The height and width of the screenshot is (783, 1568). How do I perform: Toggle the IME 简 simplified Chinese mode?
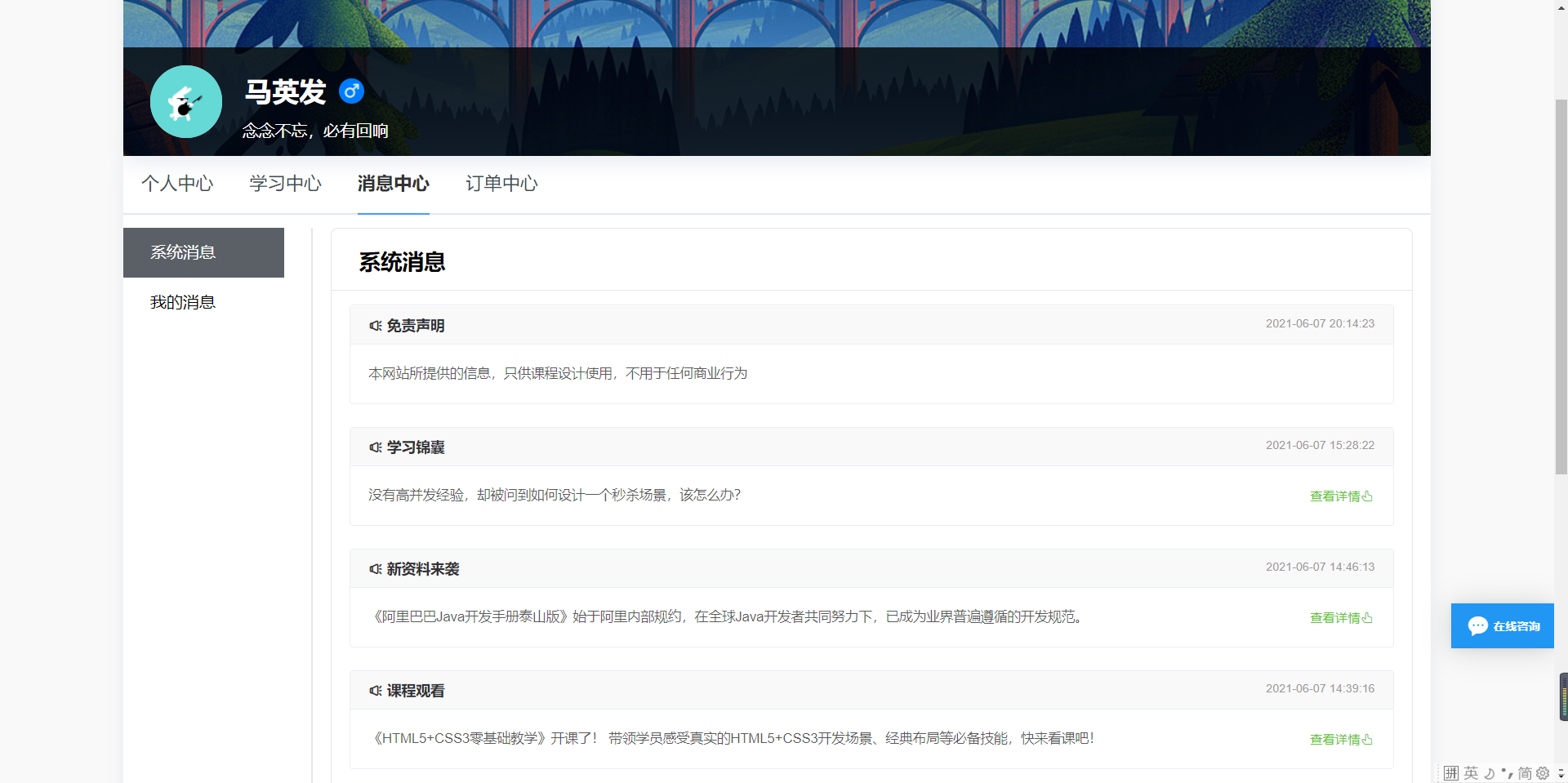tap(1525, 773)
